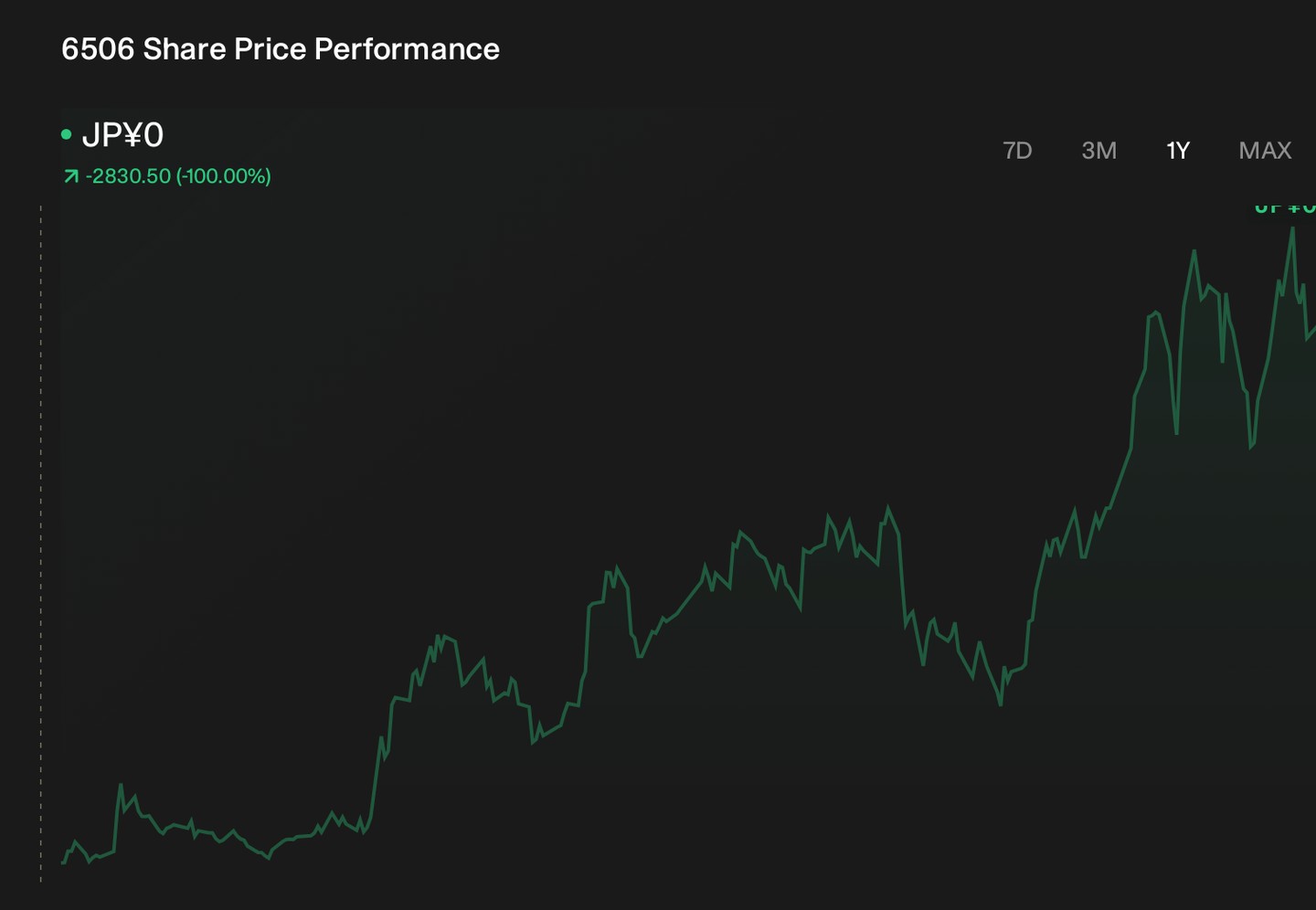The width and height of the screenshot is (1316, 910).
Task: Click the green status dot beside JP¥0
Action: [x=66, y=135]
